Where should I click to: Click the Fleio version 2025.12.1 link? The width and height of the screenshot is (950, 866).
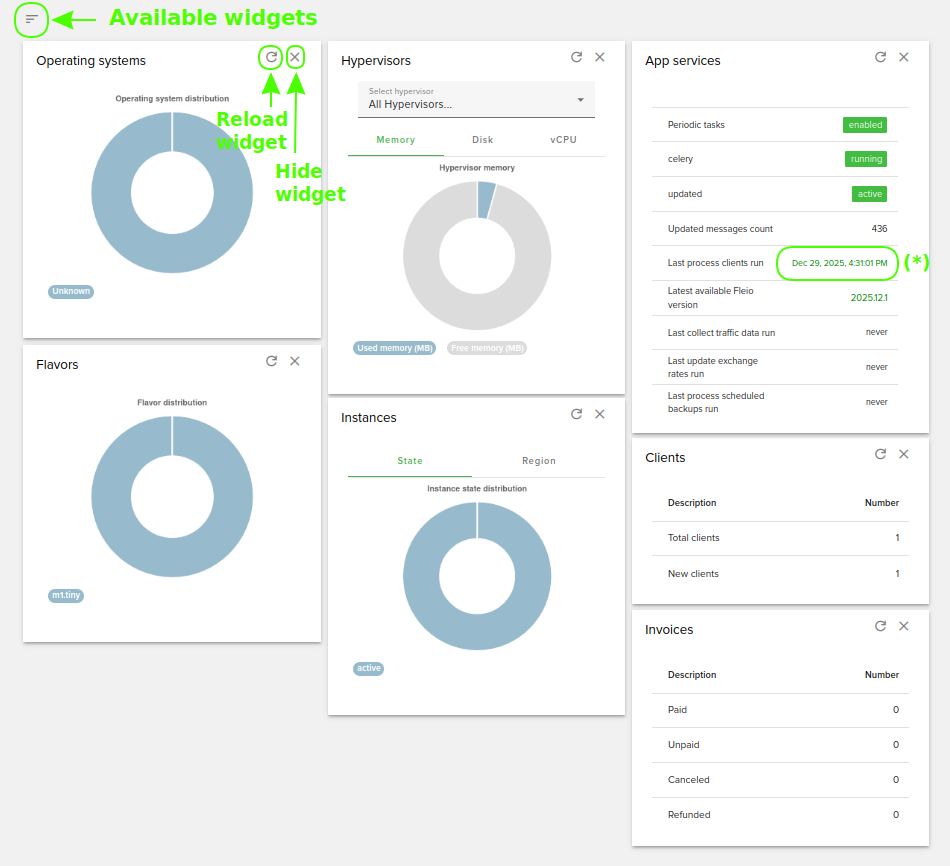tap(868, 298)
